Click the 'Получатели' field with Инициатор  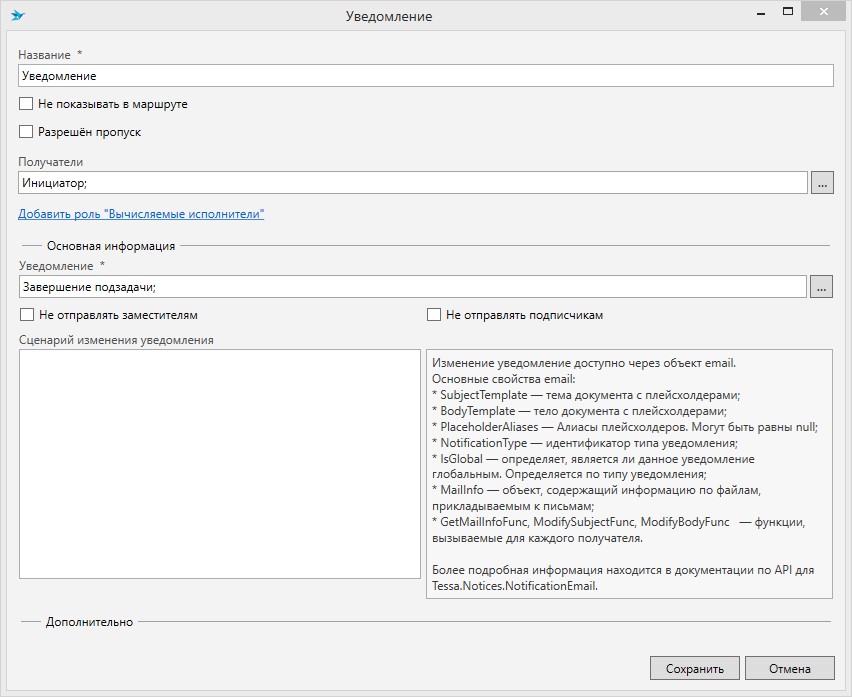pyautogui.click(x=412, y=183)
